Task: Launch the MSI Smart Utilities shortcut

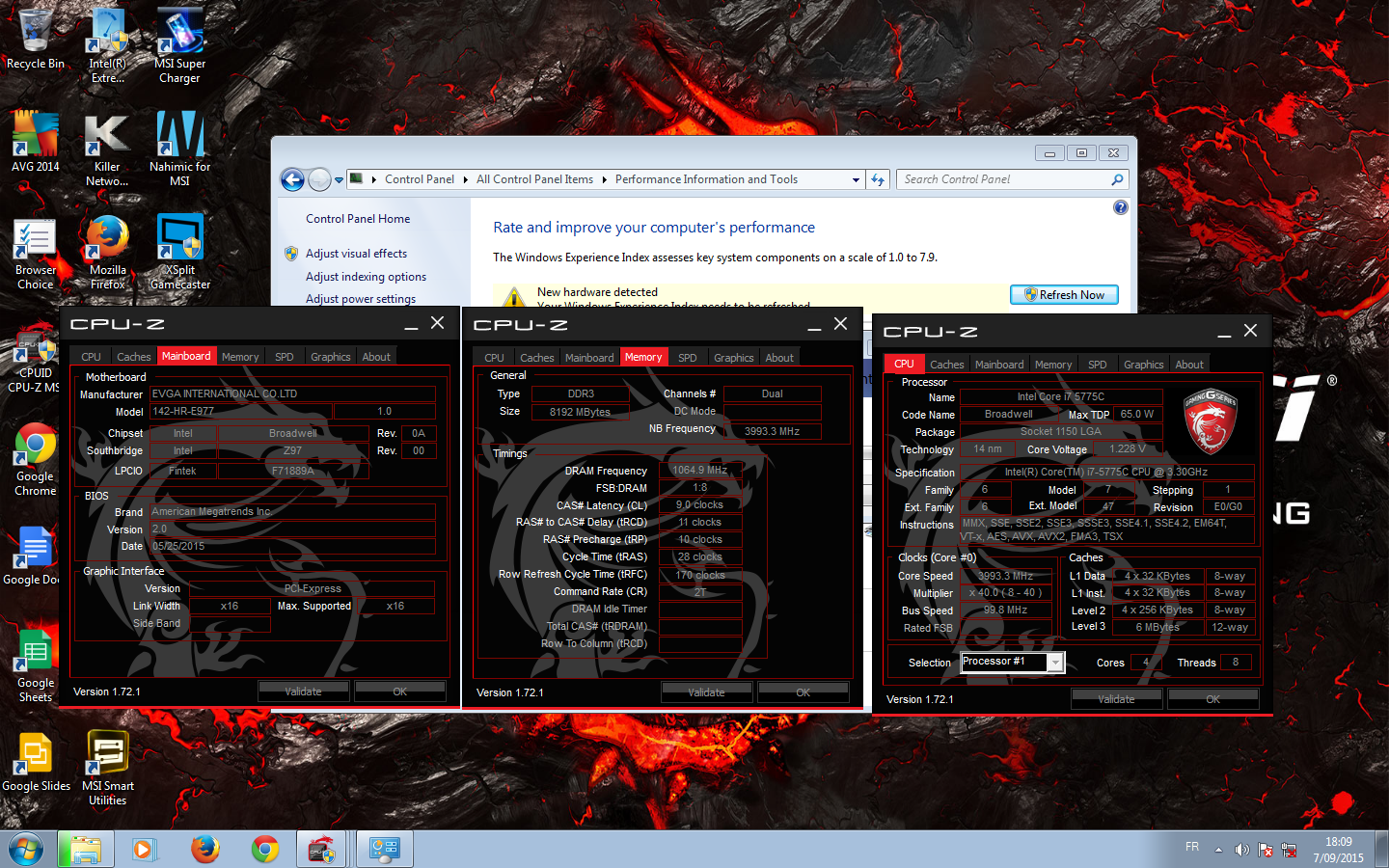Action: coord(107,755)
